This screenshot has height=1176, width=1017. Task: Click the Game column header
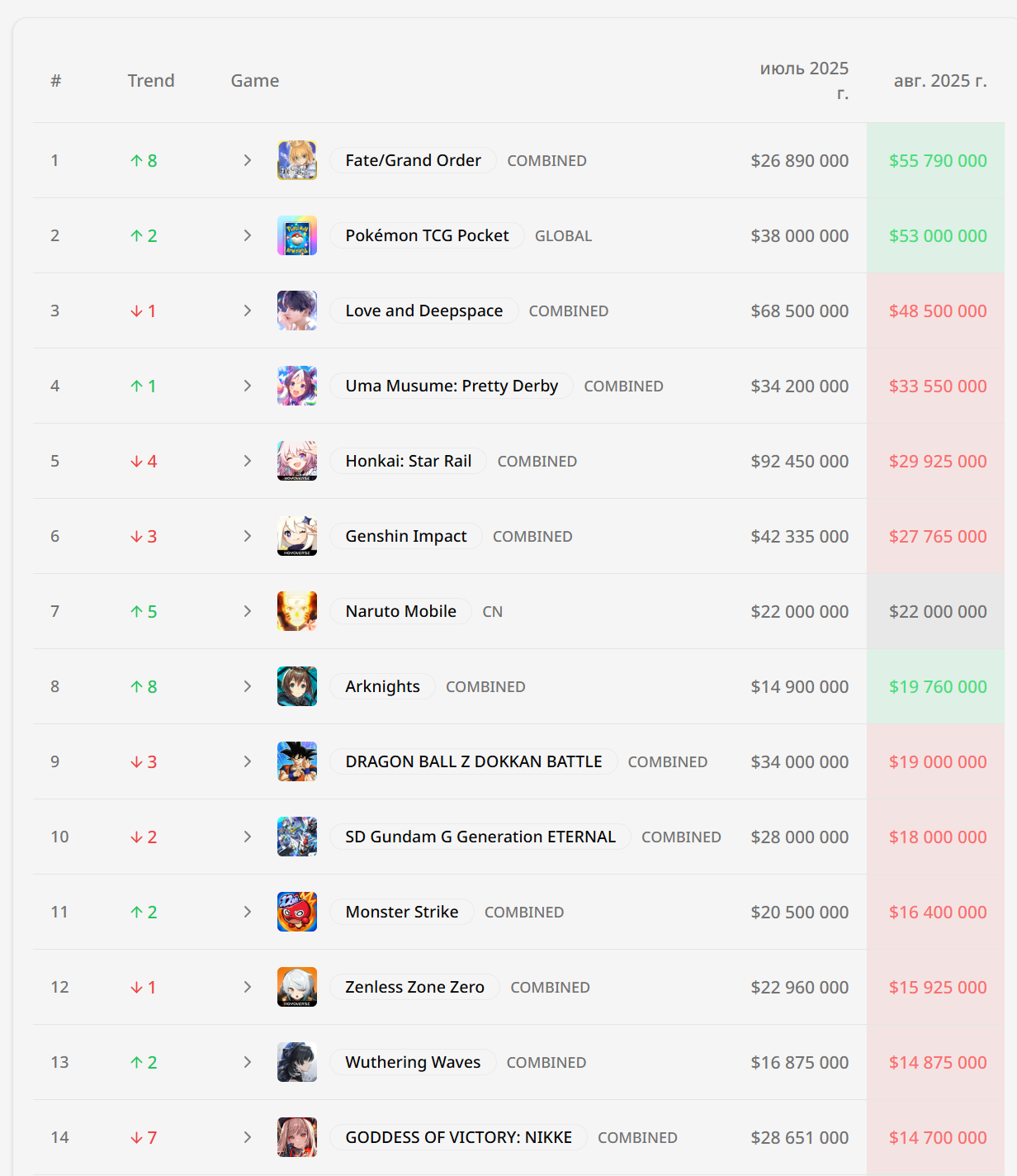(255, 81)
